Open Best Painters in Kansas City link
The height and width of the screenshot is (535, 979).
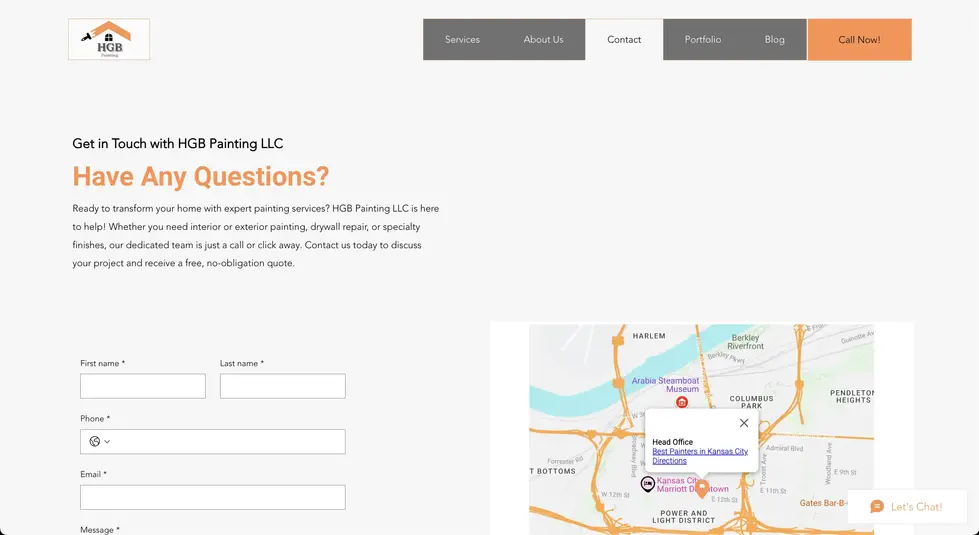pos(700,451)
